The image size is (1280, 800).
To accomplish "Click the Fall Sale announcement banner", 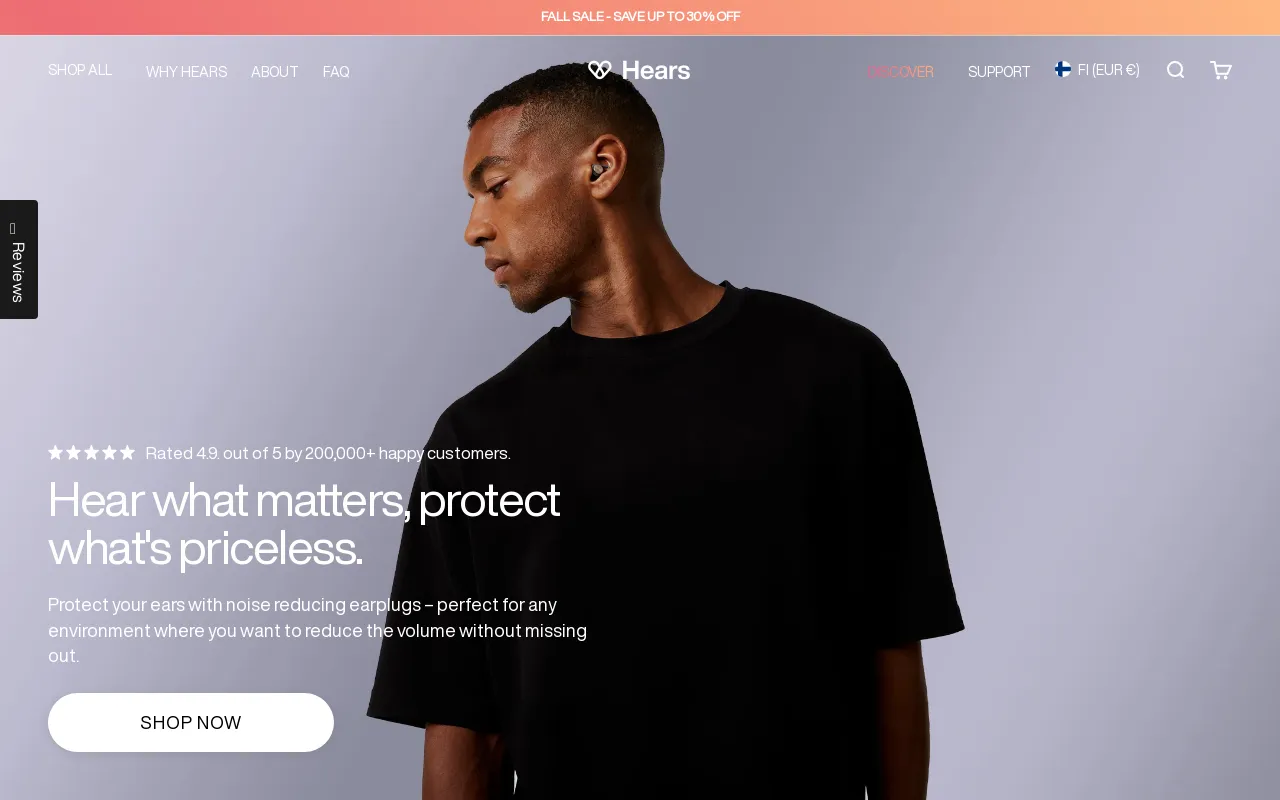I will (640, 17).
